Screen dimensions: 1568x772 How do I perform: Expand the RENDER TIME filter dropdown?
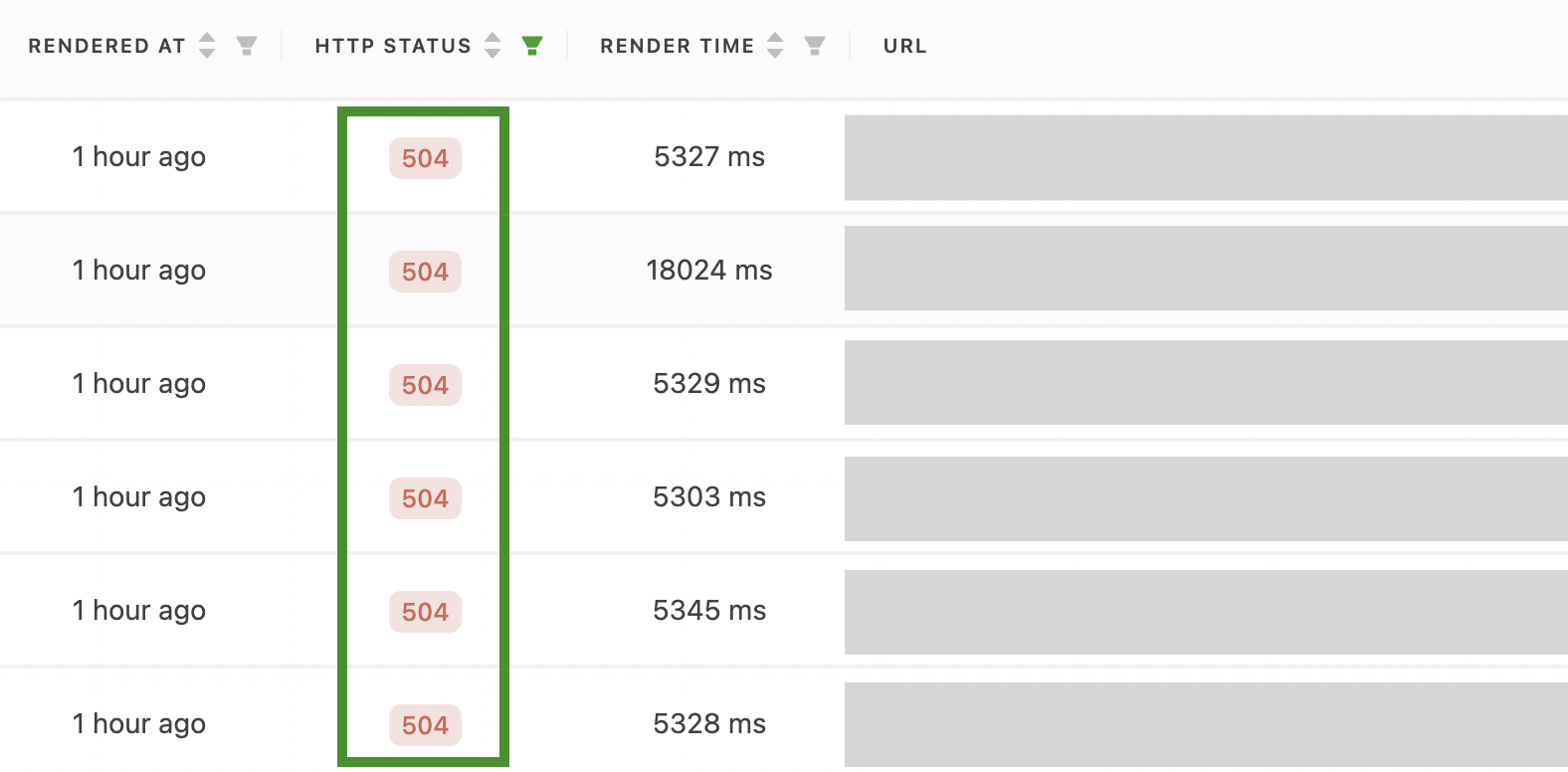(815, 45)
